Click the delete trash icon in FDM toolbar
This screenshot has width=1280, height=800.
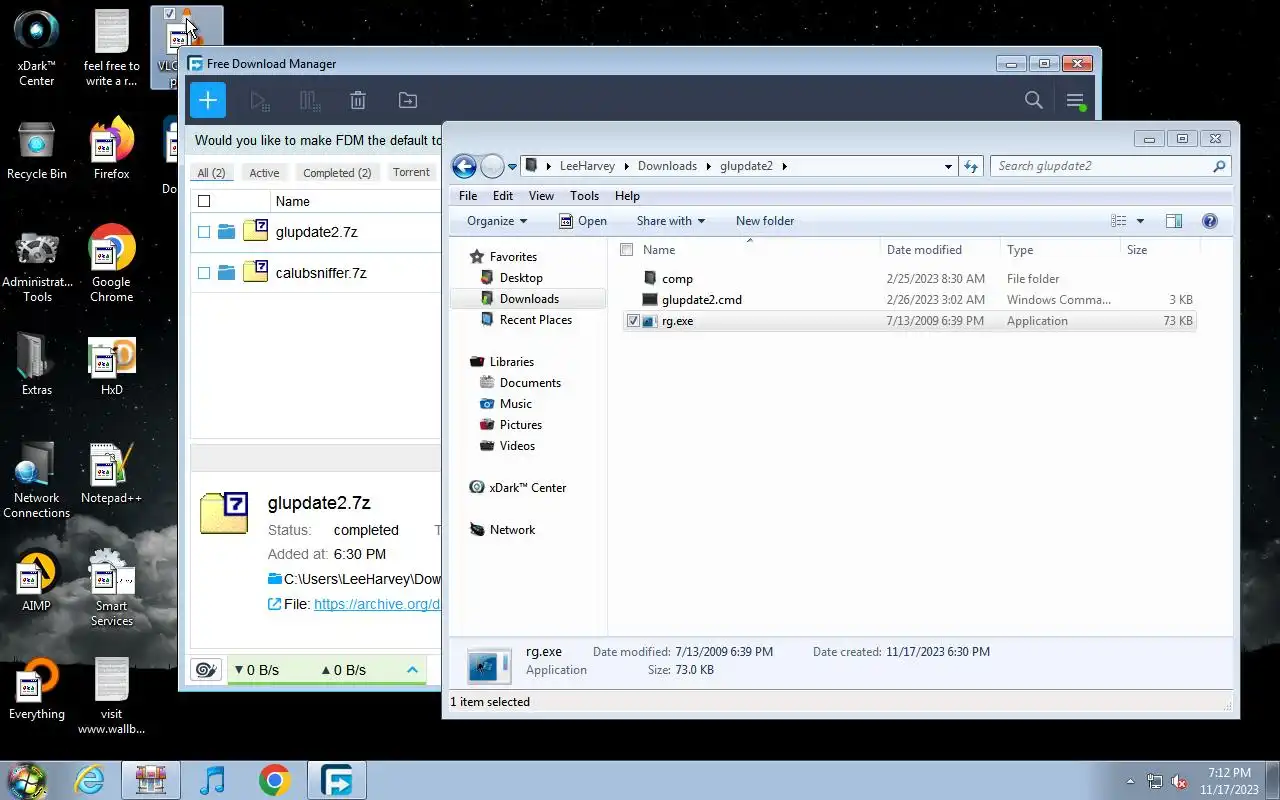click(358, 100)
